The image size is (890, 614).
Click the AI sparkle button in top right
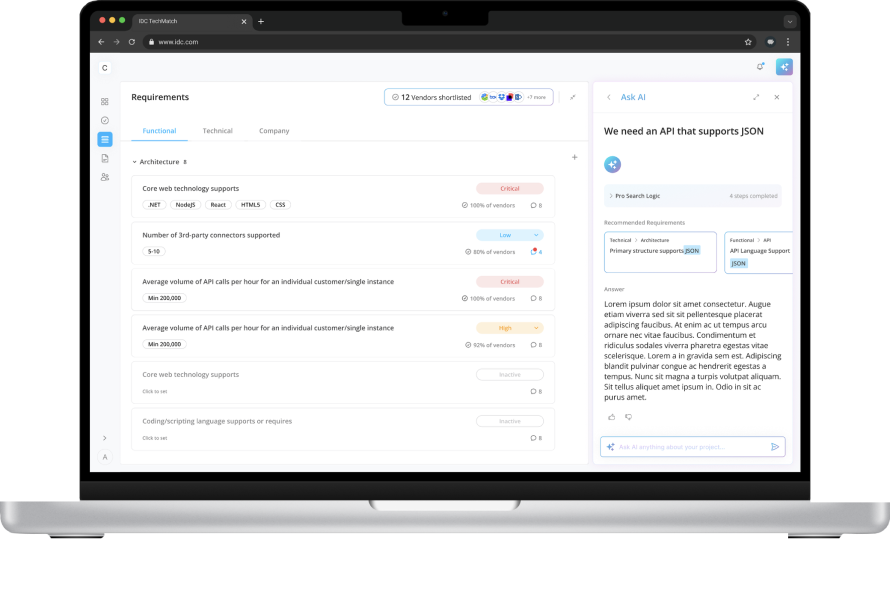pyautogui.click(x=784, y=67)
